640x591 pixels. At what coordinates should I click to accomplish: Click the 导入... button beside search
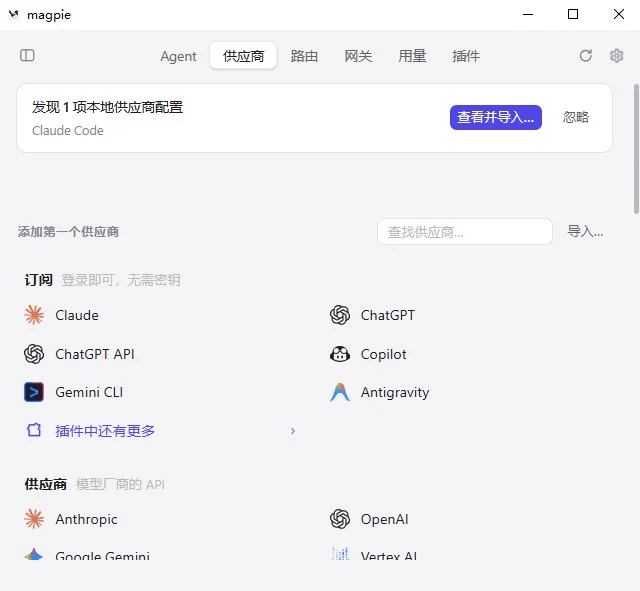tap(585, 232)
